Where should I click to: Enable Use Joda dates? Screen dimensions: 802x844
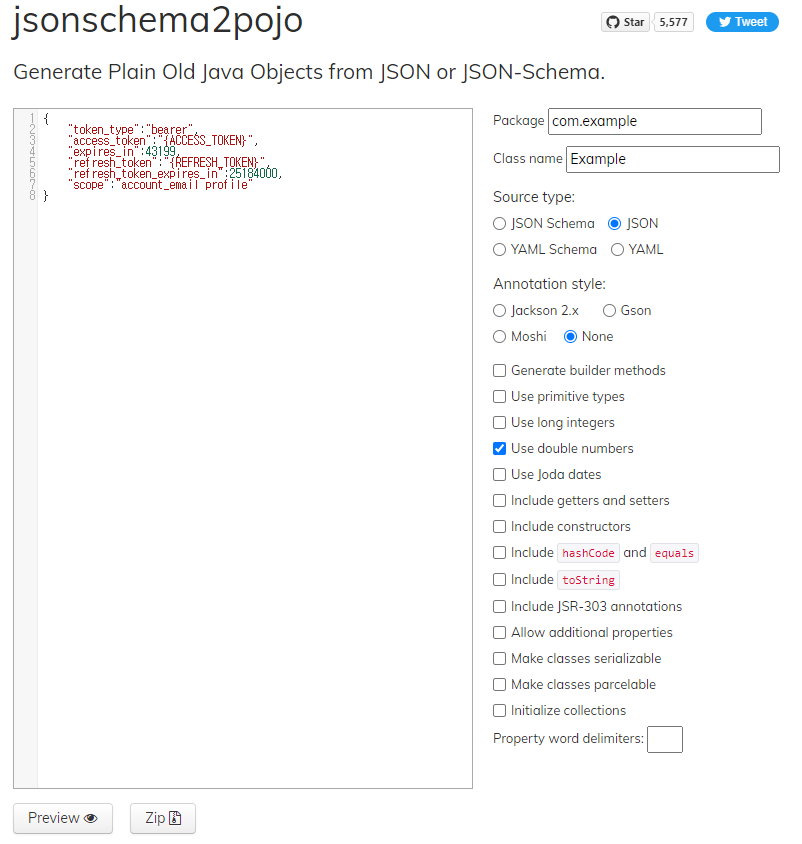[x=500, y=474]
